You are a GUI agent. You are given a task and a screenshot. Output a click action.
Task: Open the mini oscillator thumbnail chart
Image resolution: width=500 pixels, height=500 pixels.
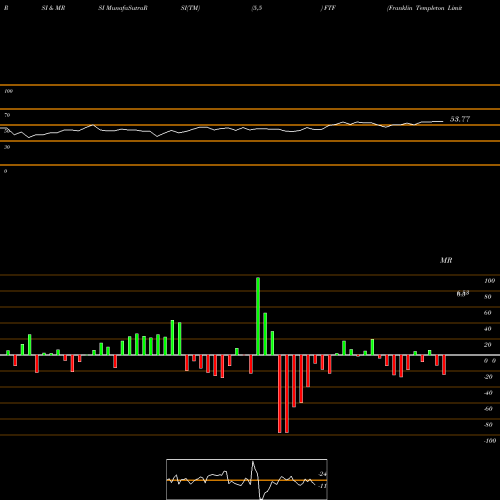247,479
